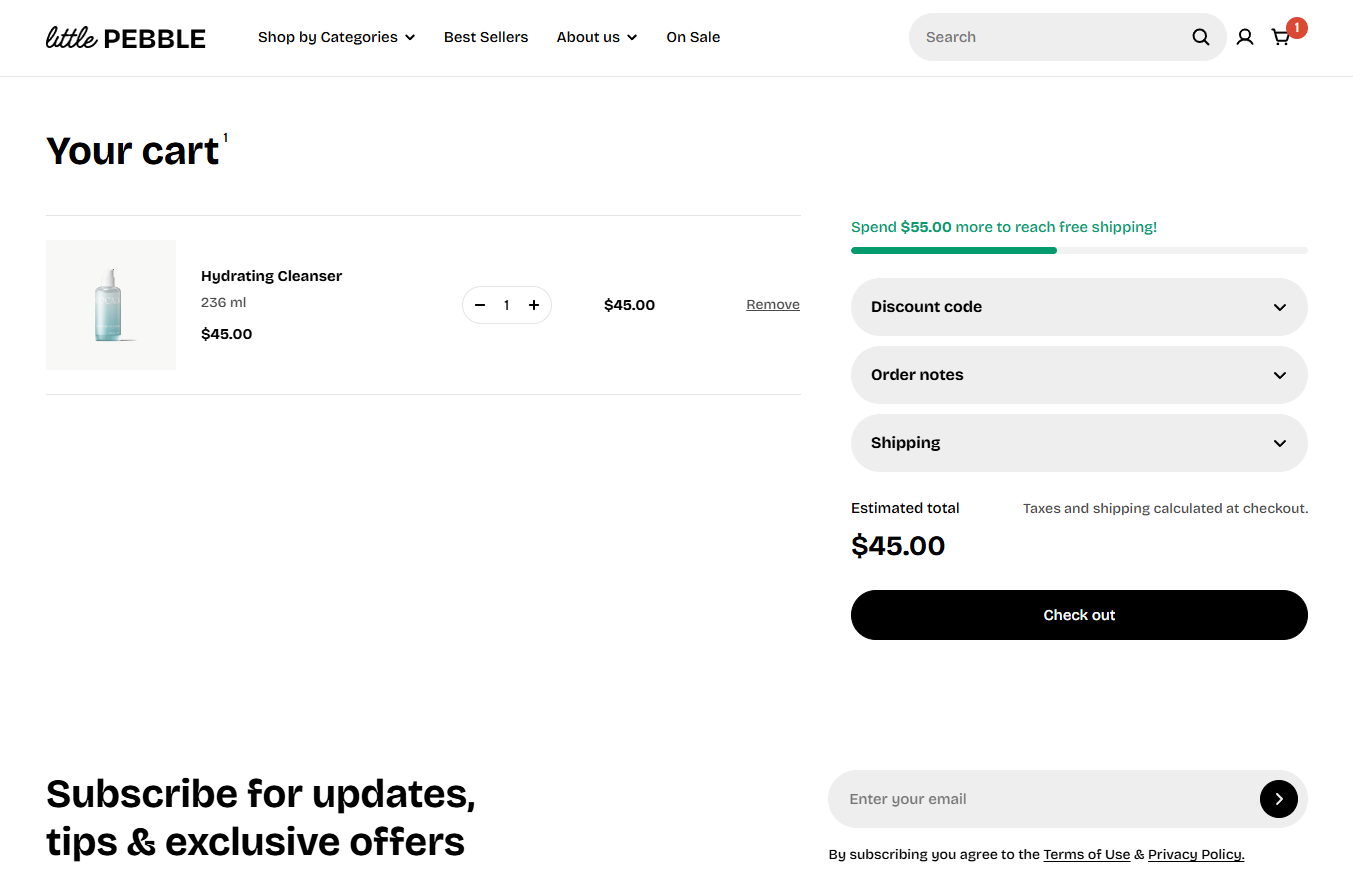The width and height of the screenshot is (1353, 885).
Task: Open the shopping cart icon
Action: [x=1281, y=37]
